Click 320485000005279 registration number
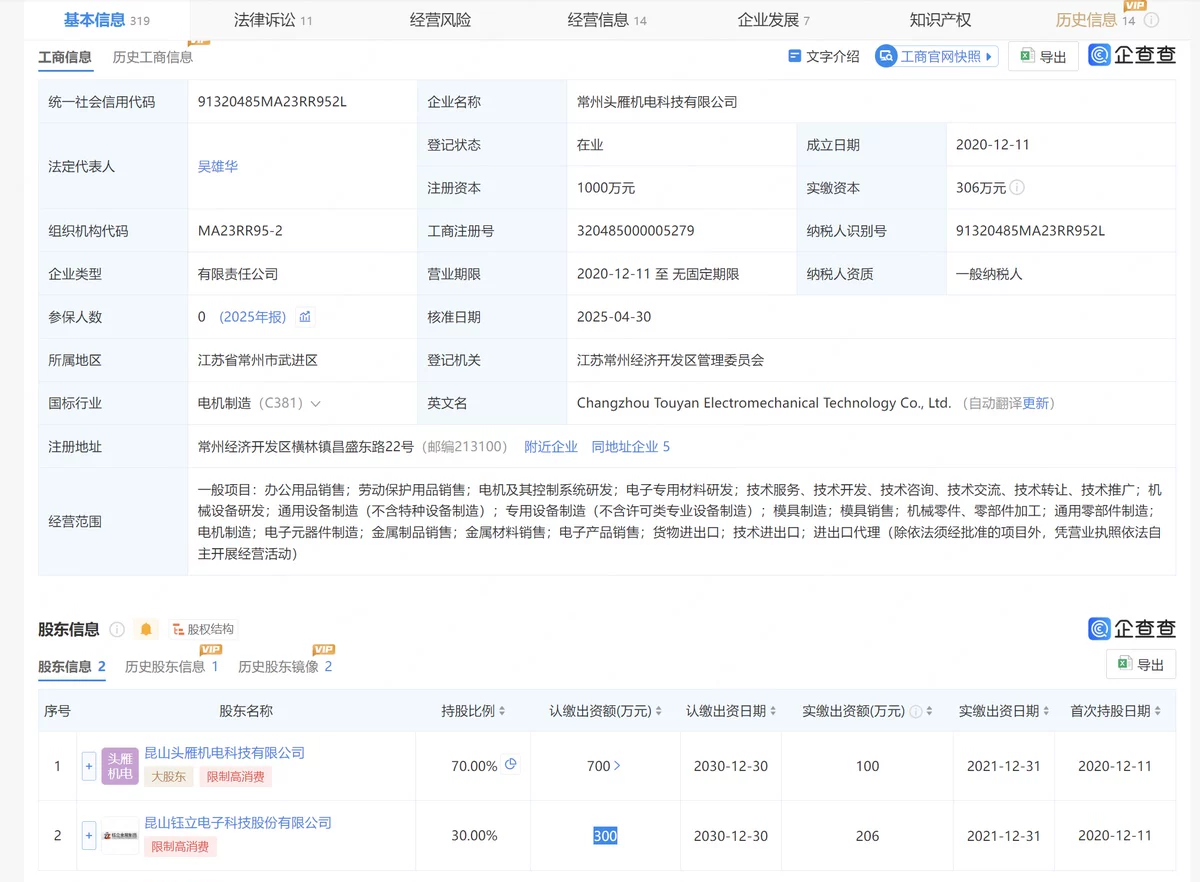 pyautogui.click(x=636, y=231)
